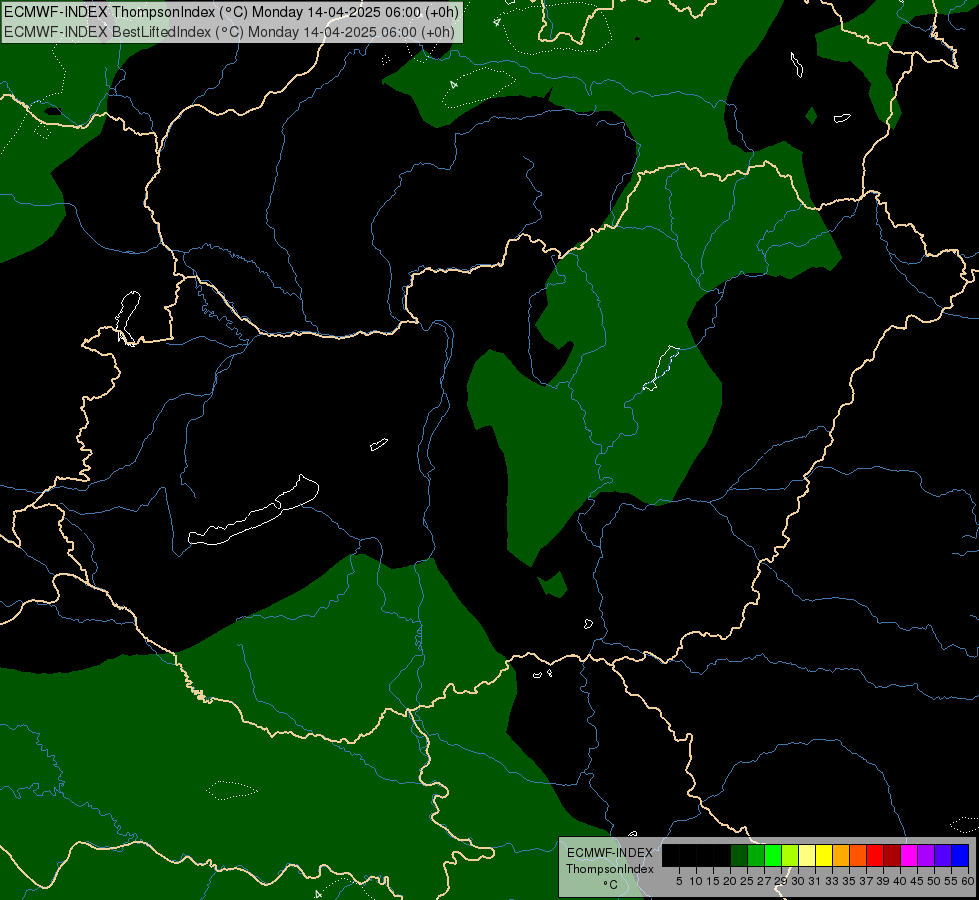Click legend tick value '15'
The width and height of the screenshot is (979, 900).
point(713,881)
